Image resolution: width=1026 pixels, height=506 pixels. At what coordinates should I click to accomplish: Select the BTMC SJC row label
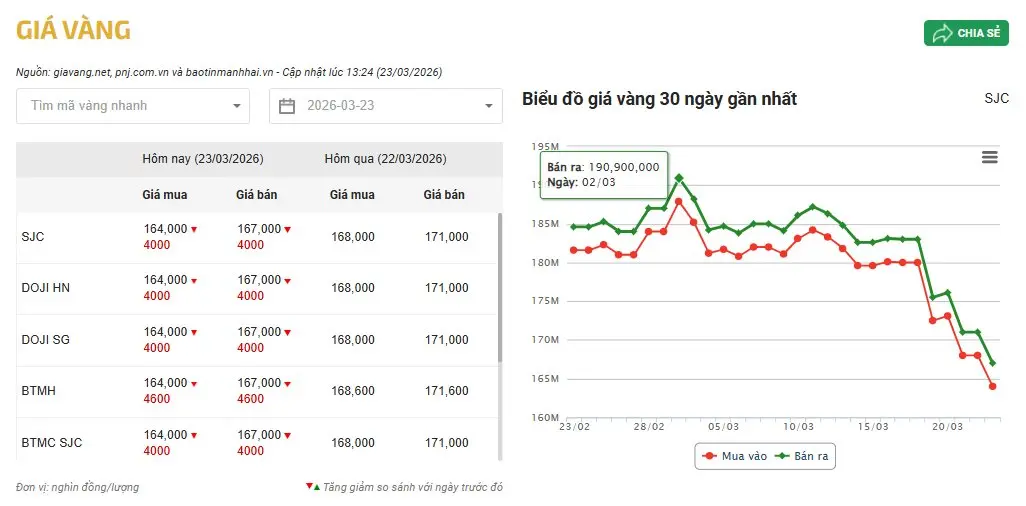click(52, 443)
